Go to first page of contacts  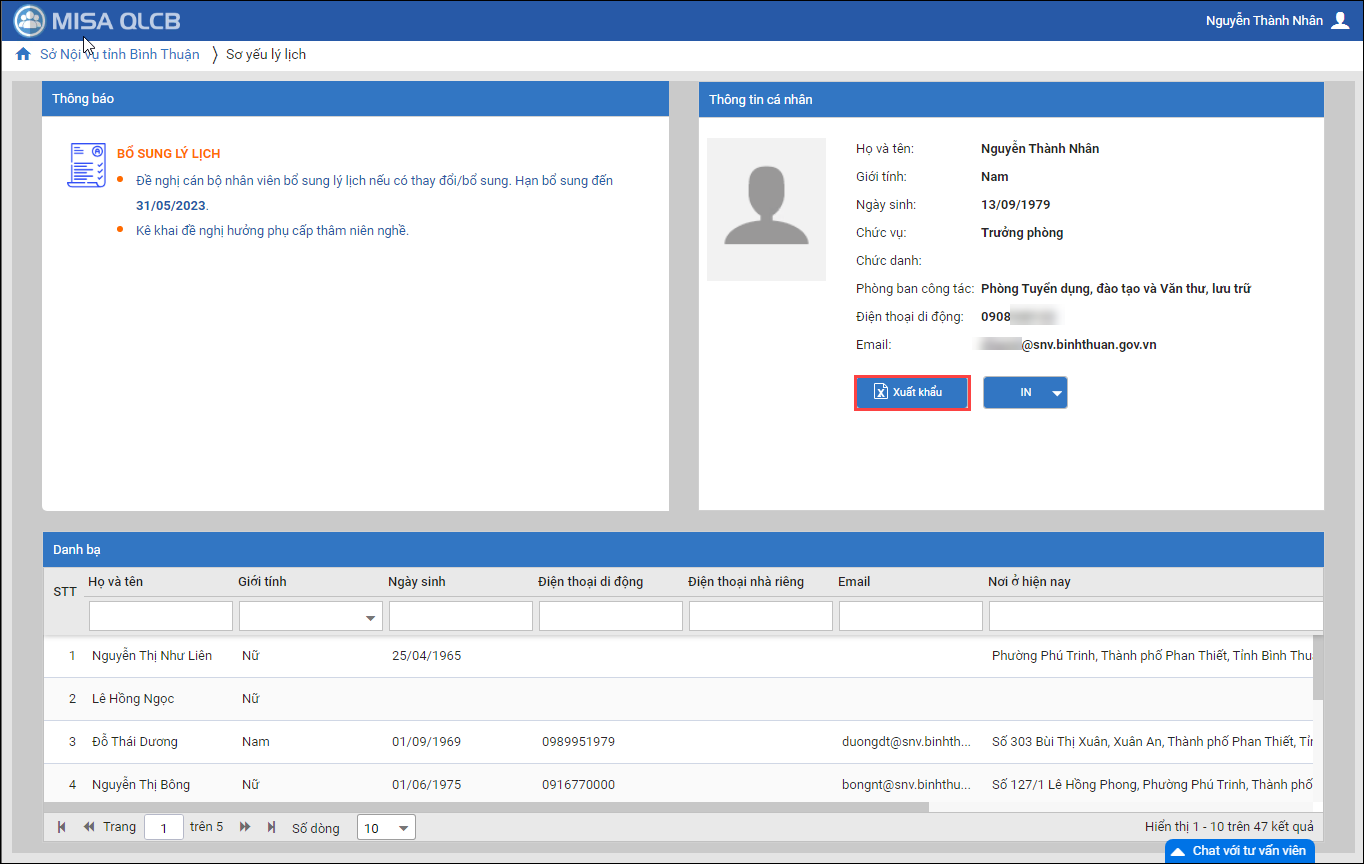62,827
